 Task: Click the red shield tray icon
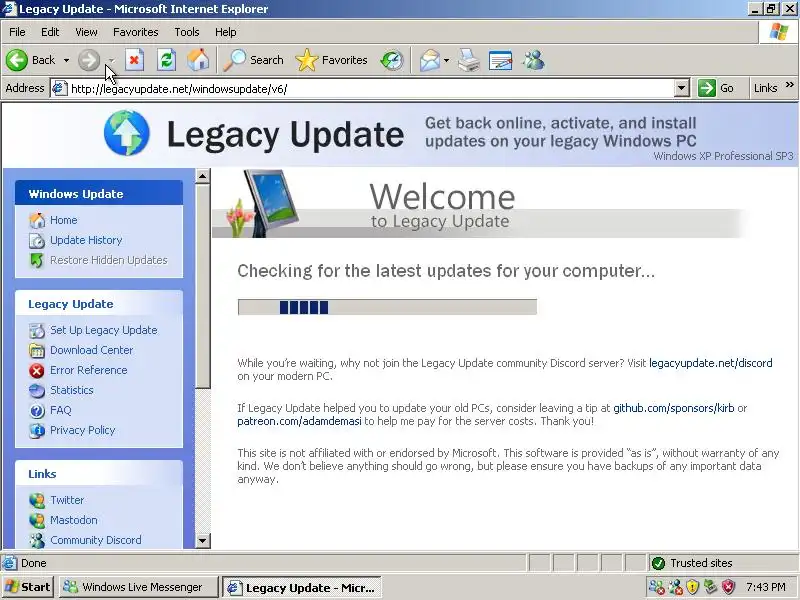click(x=729, y=587)
